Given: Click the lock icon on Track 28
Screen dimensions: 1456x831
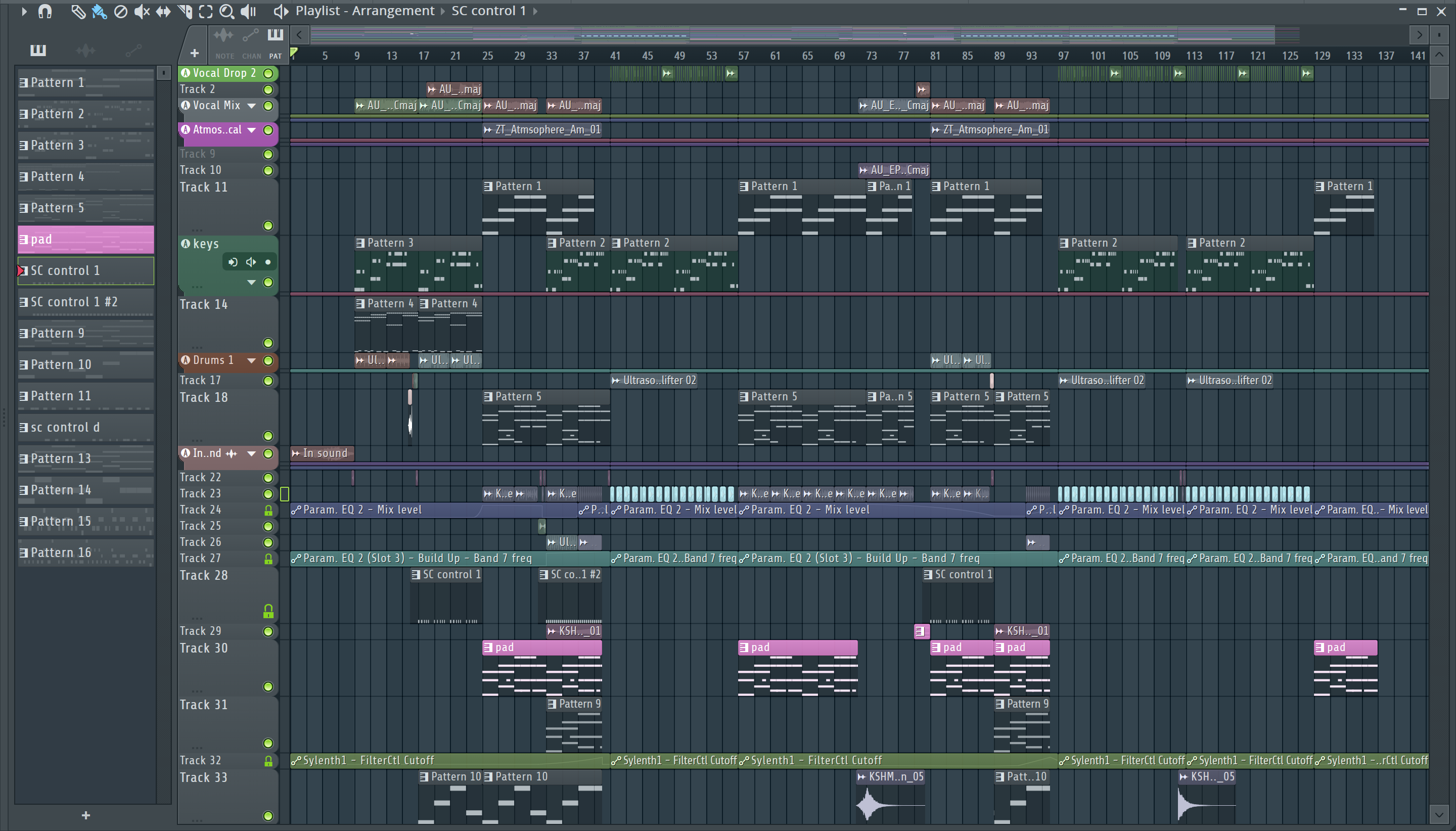Looking at the screenshot, I should pyautogui.click(x=268, y=611).
